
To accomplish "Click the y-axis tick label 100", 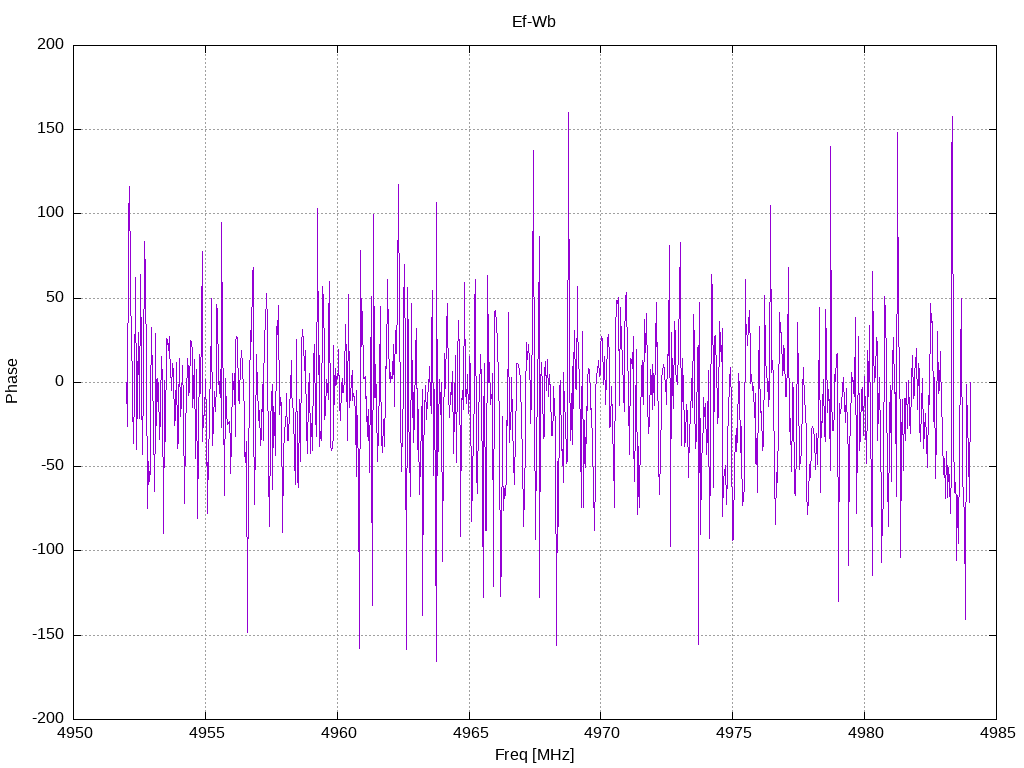I will point(51,213).
